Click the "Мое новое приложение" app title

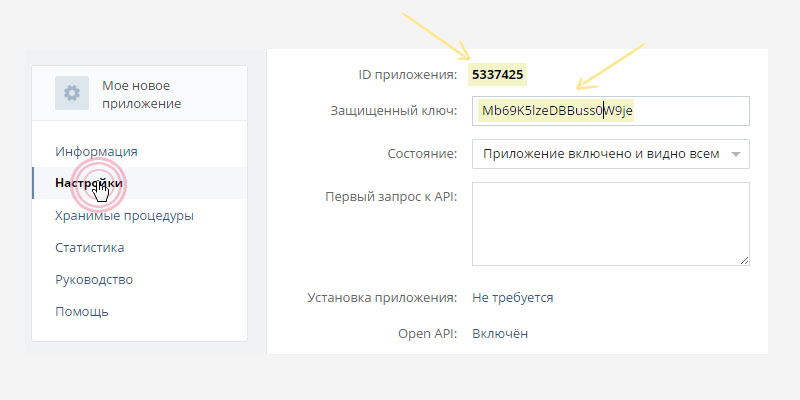141,94
